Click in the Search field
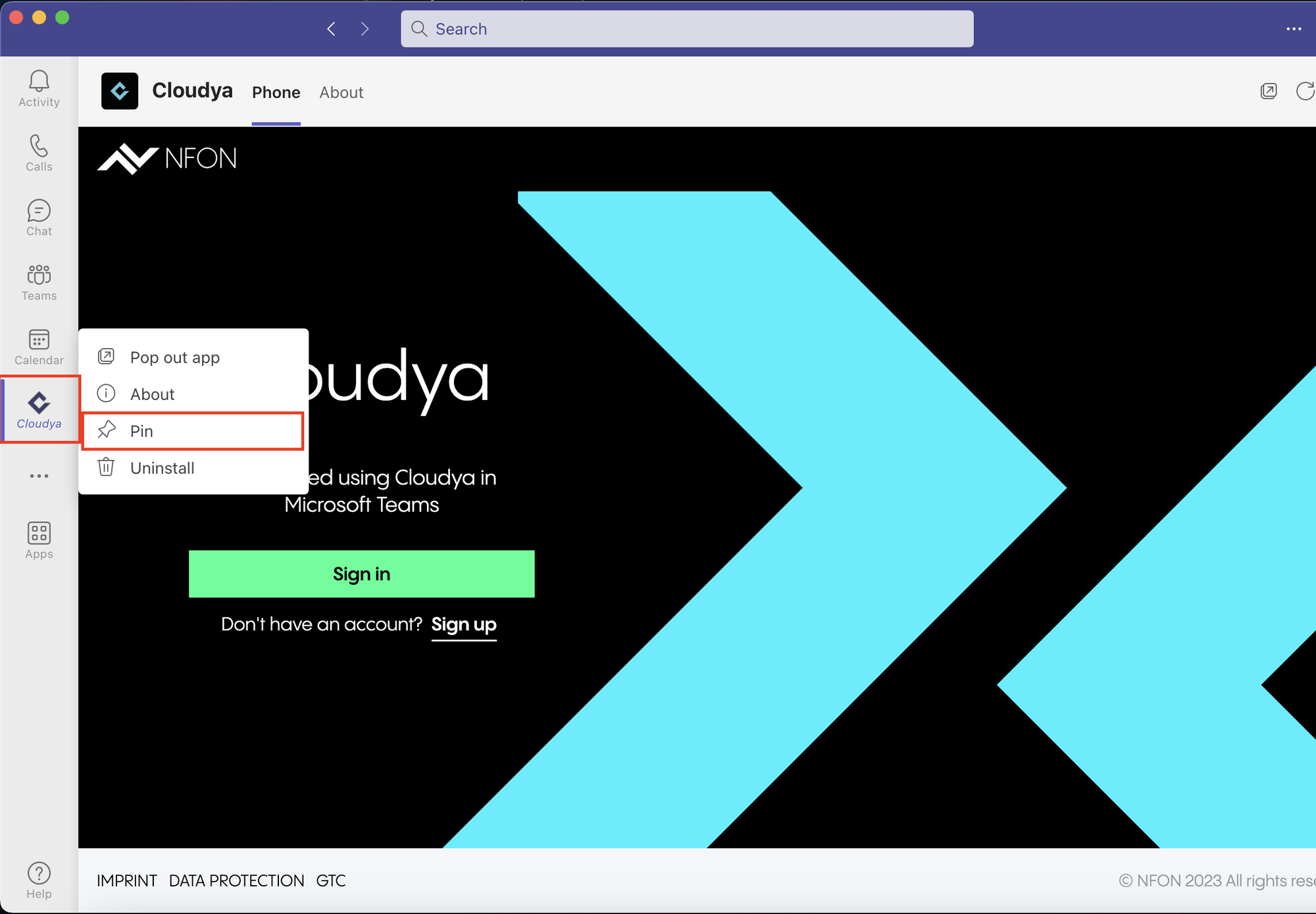Screen dimensions: 1316x914 coord(686,29)
